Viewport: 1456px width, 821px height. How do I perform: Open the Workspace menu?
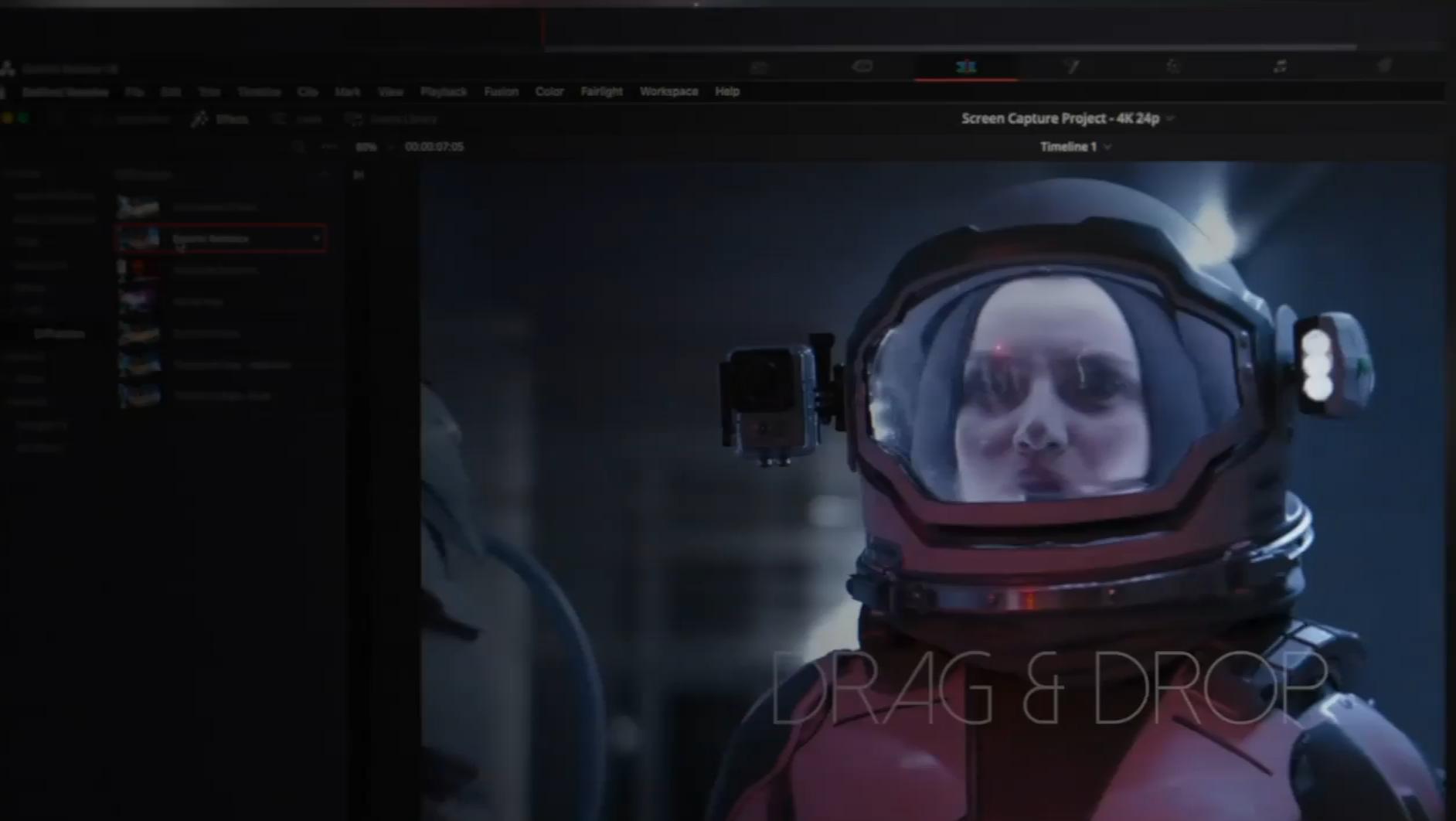[668, 91]
